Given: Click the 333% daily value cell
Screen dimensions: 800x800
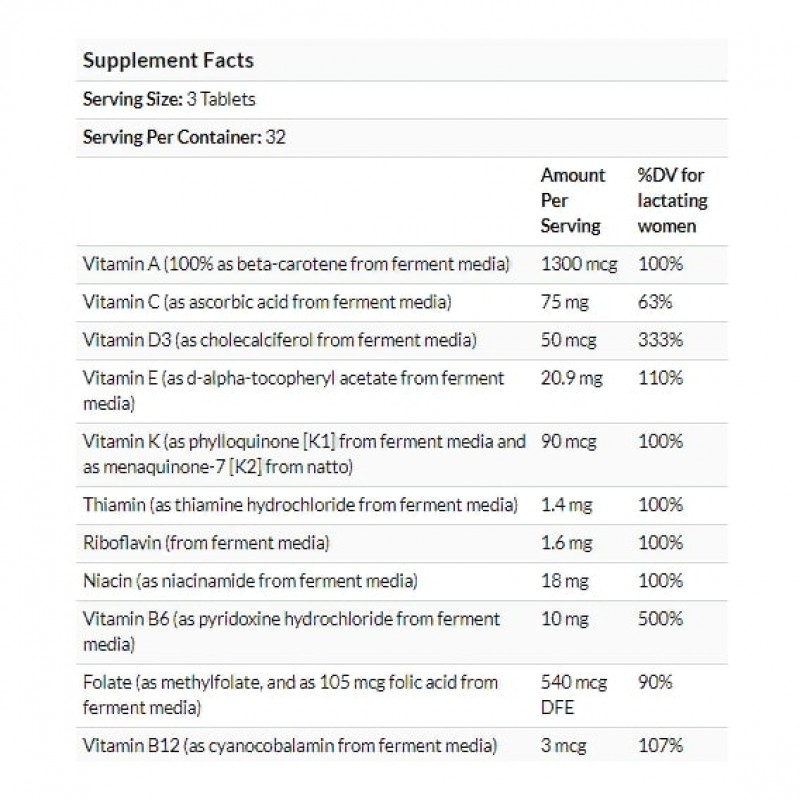Looking at the screenshot, I should point(661,340).
